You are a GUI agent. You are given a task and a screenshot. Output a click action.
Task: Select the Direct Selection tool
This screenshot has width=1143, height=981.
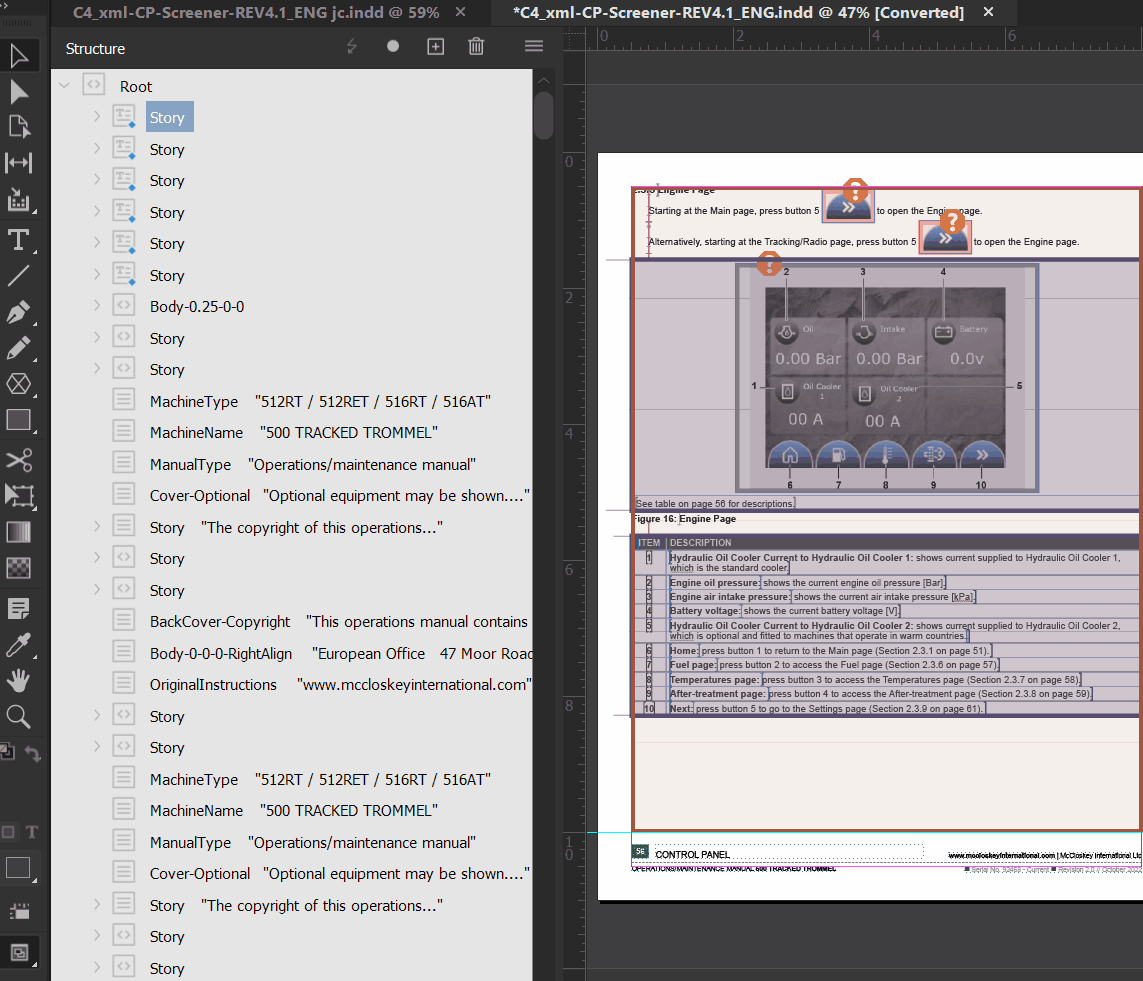pos(18,92)
